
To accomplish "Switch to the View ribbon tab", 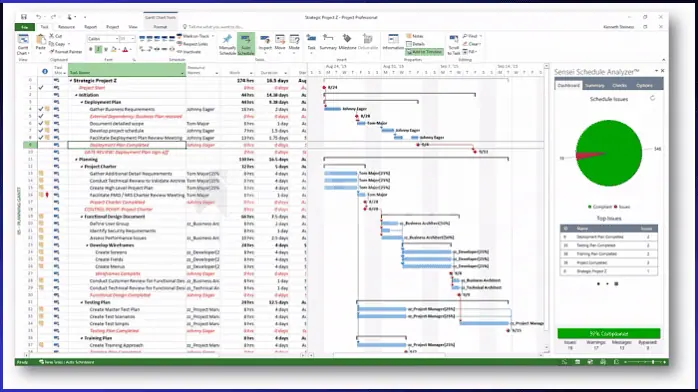I will pyautogui.click(x=133, y=27).
